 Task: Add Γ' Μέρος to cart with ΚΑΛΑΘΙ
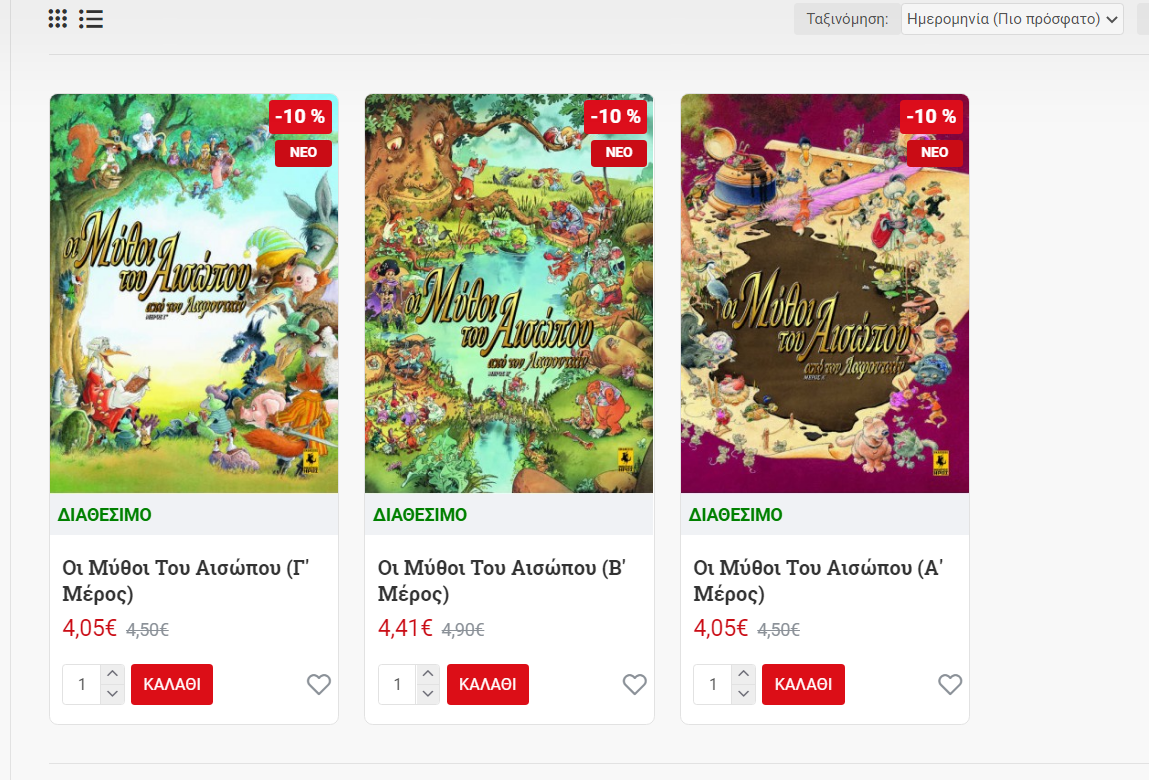tap(172, 684)
